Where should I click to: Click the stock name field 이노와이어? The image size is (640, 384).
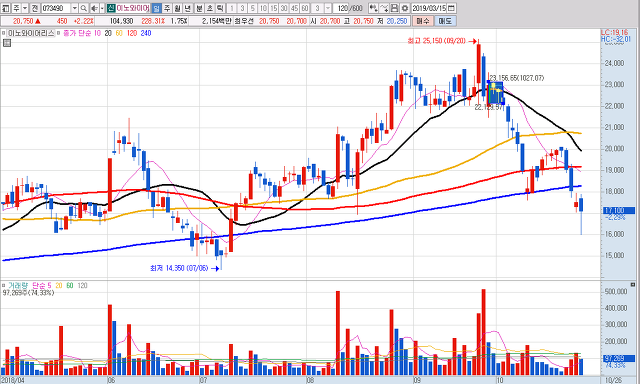tap(133, 8)
